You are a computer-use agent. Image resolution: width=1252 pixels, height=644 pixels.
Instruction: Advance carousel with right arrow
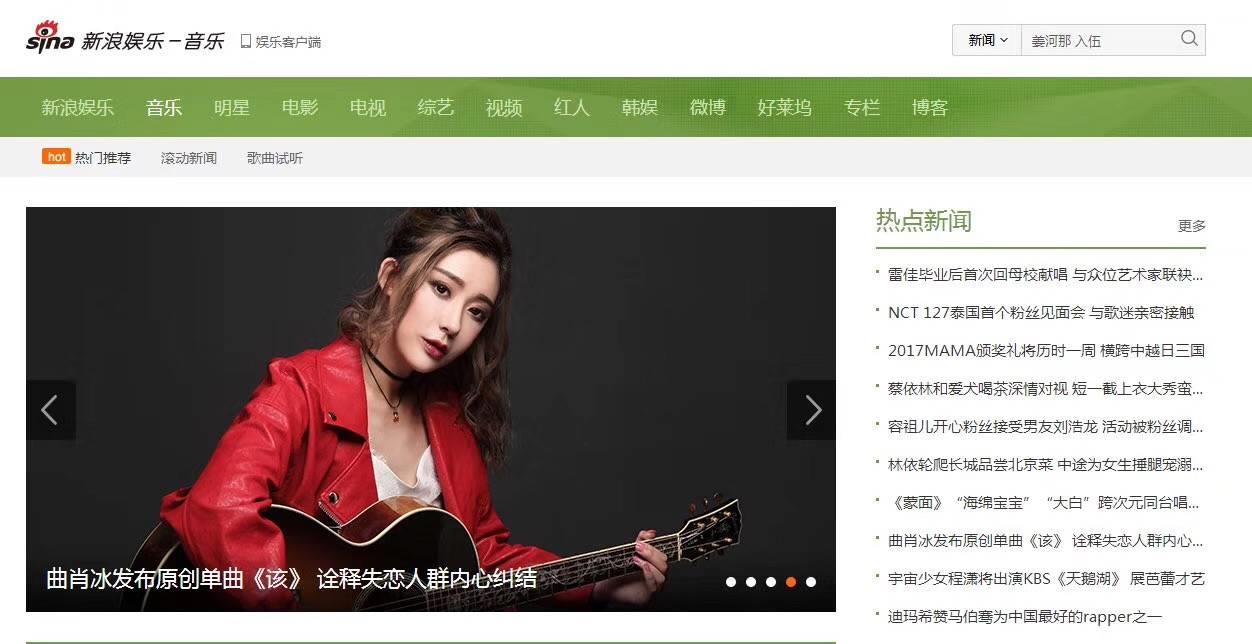812,410
